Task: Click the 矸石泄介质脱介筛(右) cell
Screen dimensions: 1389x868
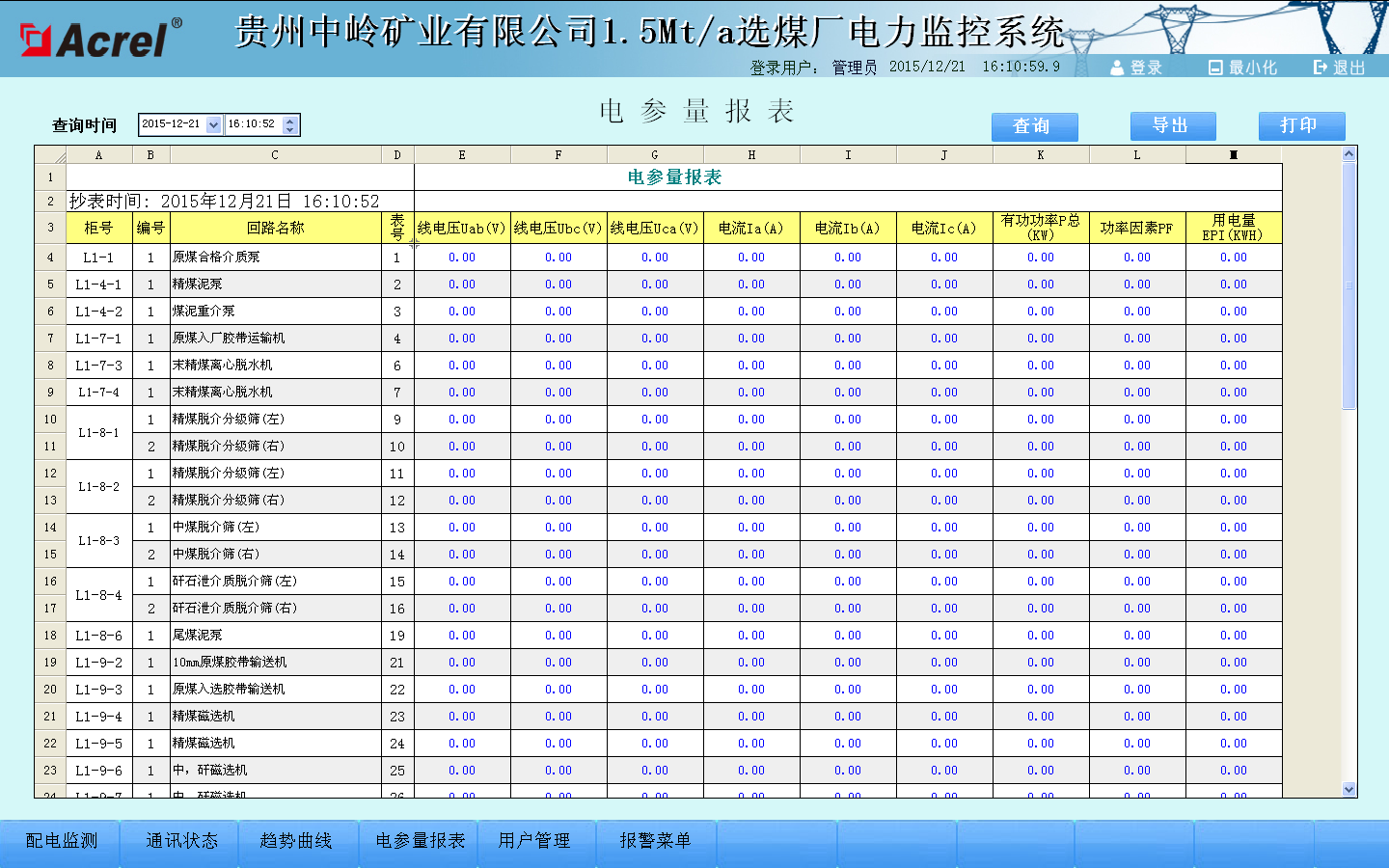Action: (275, 609)
